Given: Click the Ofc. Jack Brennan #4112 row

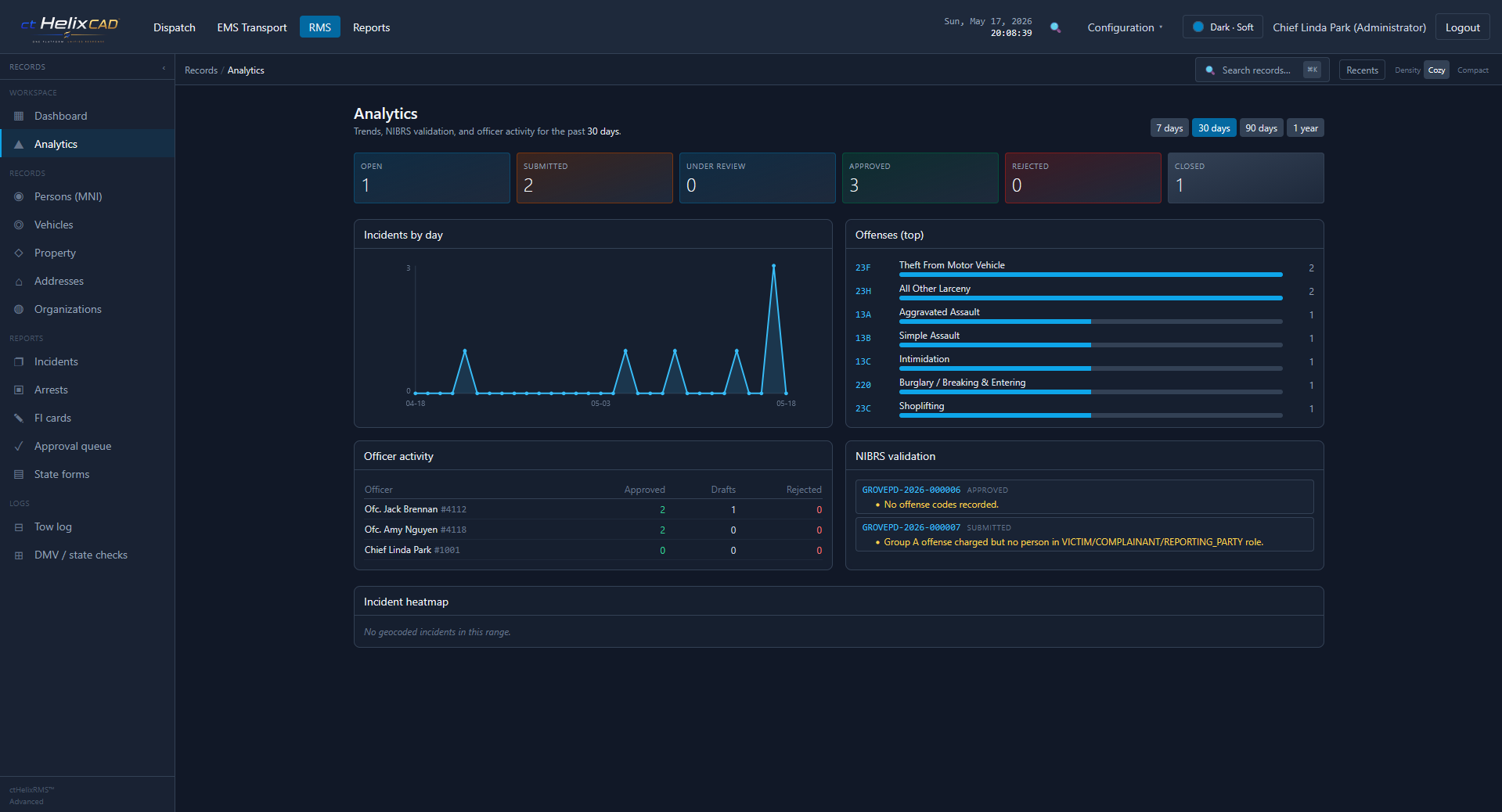Looking at the screenshot, I should click(593, 509).
